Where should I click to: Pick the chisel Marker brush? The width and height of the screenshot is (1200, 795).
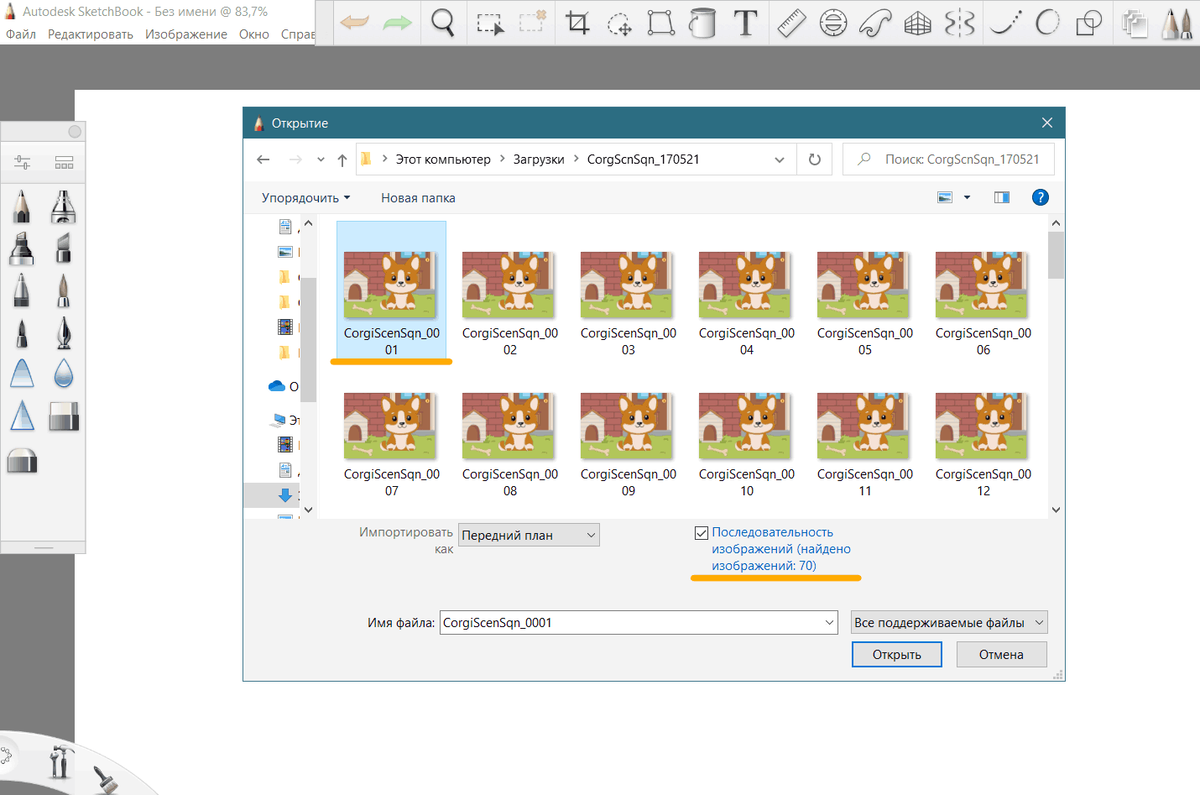point(22,248)
